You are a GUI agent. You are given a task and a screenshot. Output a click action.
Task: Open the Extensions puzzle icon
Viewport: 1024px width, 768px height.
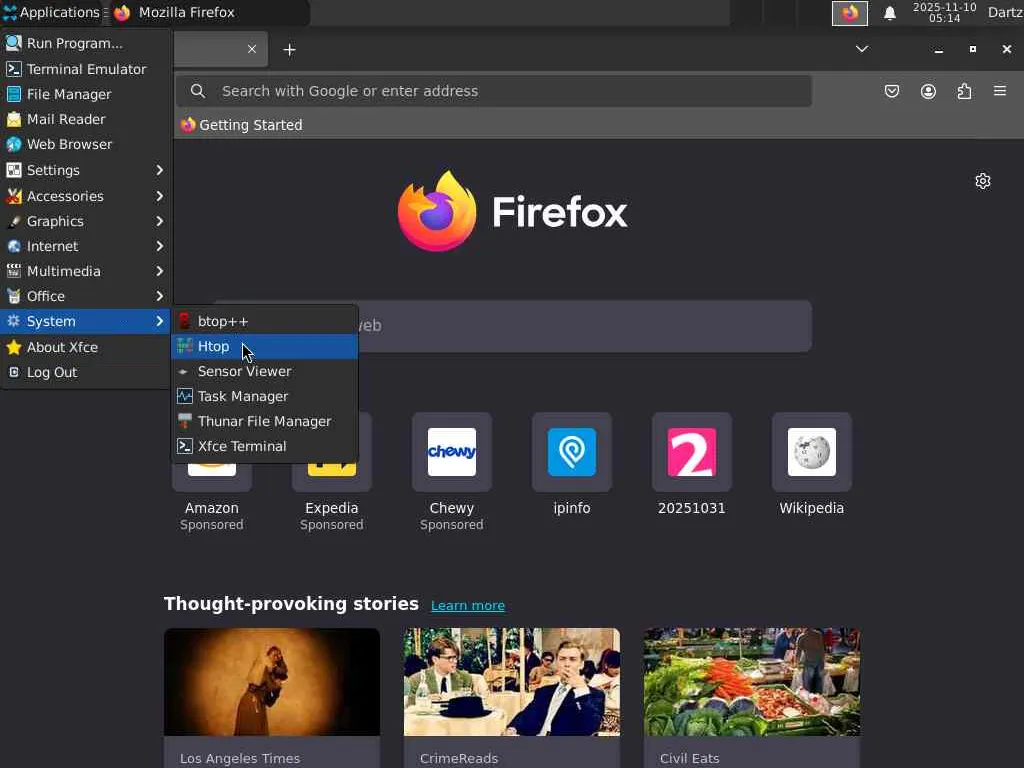pyautogui.click(x=964, y=91)
